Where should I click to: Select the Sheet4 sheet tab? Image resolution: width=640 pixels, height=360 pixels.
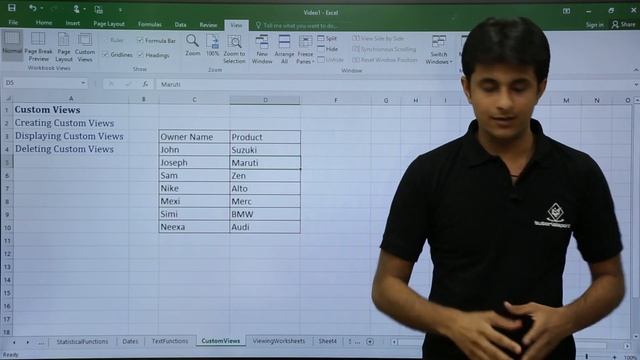tap(328, 341)
